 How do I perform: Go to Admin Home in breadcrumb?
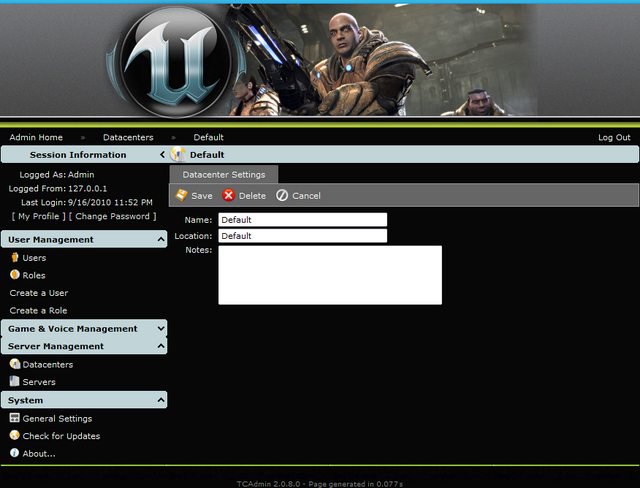click(x=36, y=137)
